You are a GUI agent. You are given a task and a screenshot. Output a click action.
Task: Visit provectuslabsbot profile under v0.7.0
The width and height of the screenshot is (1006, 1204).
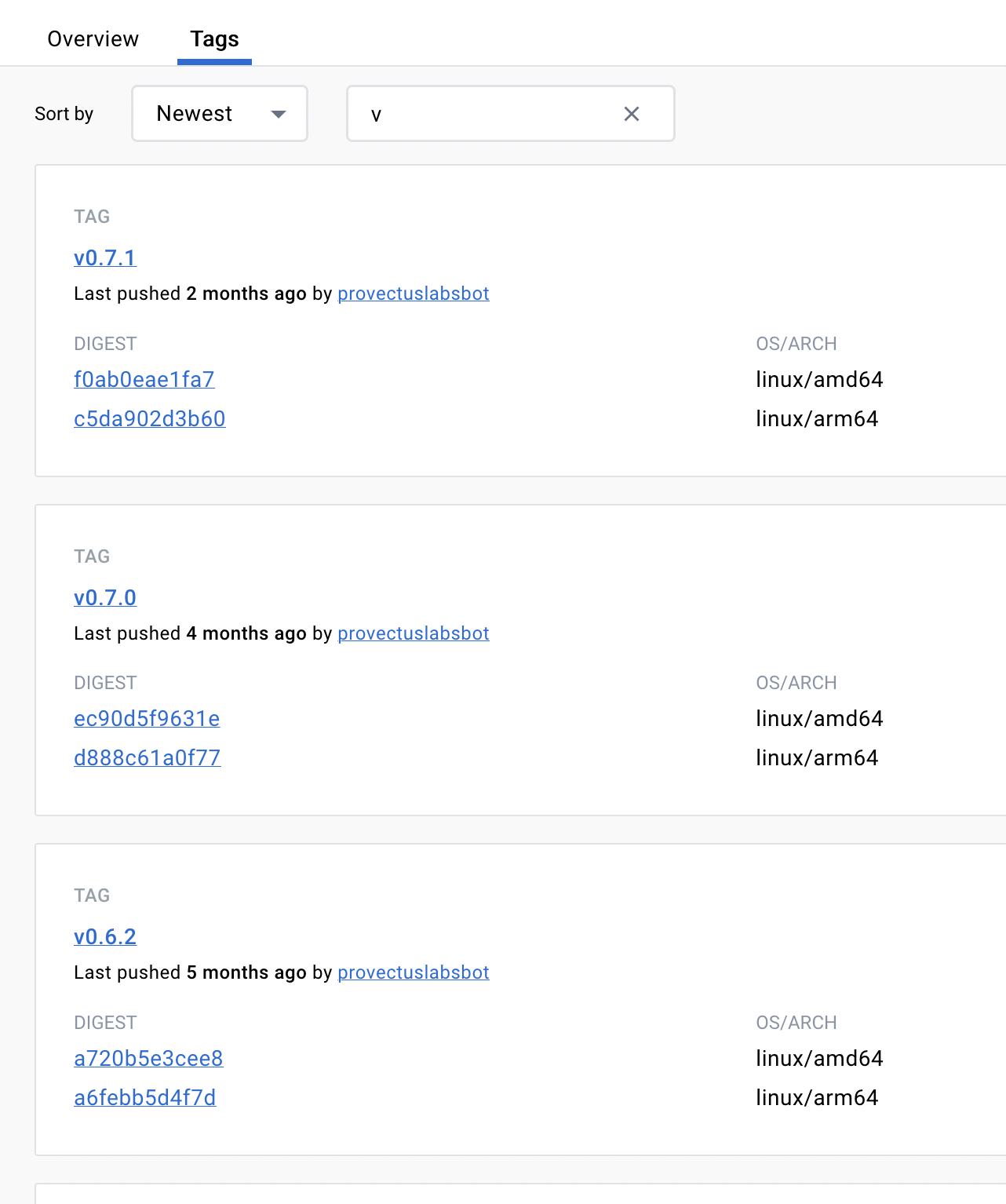point(414,633)
